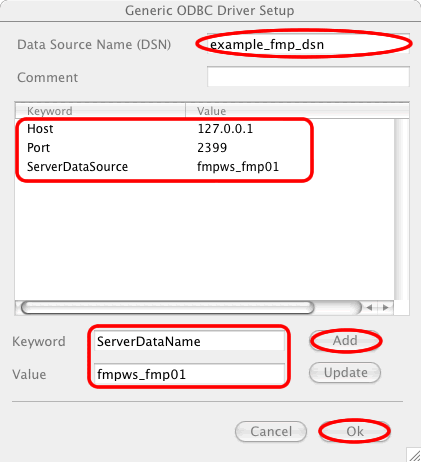
Task: Click the Keyword column header
Action: 100,111
